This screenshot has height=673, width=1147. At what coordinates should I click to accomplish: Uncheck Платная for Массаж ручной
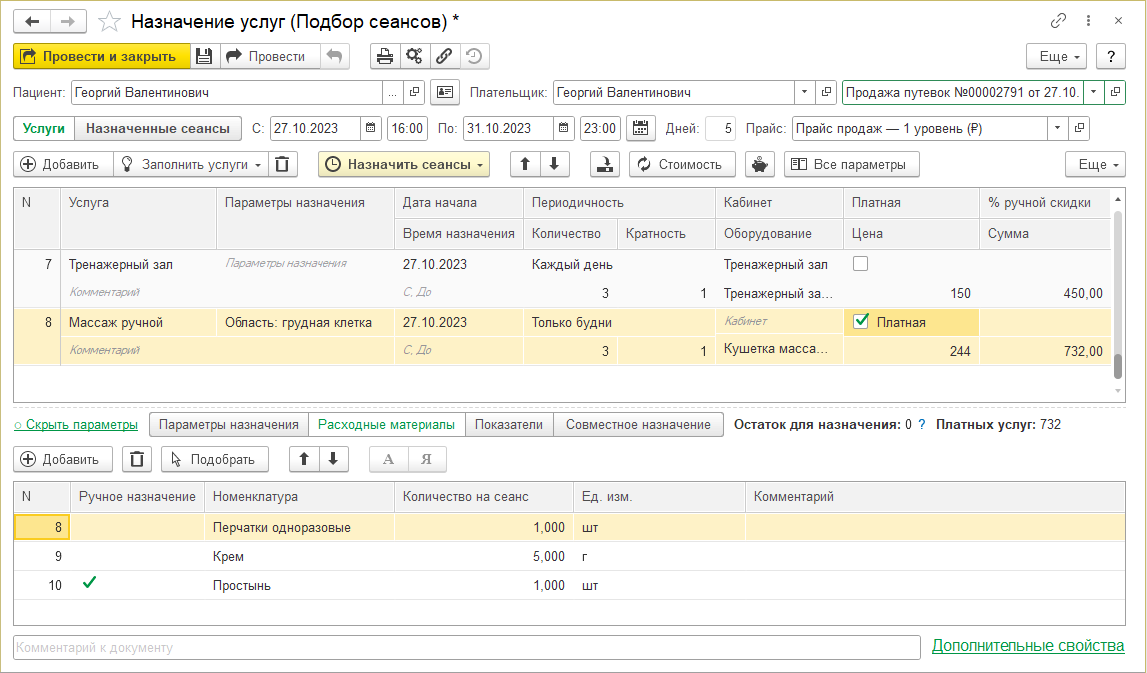coord(860,322)
